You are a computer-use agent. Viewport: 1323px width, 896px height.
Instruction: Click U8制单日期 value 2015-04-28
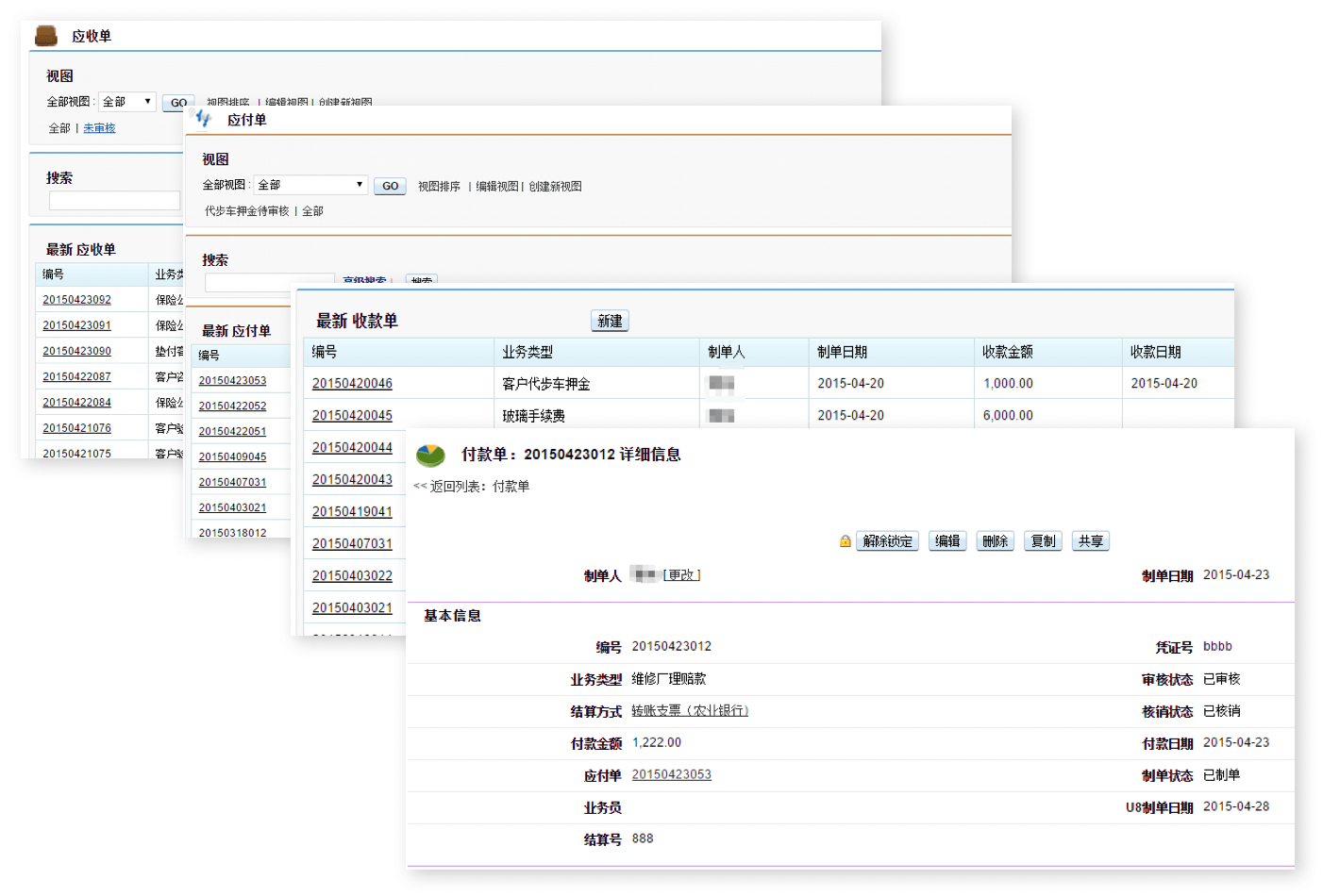pos(1236,807)
